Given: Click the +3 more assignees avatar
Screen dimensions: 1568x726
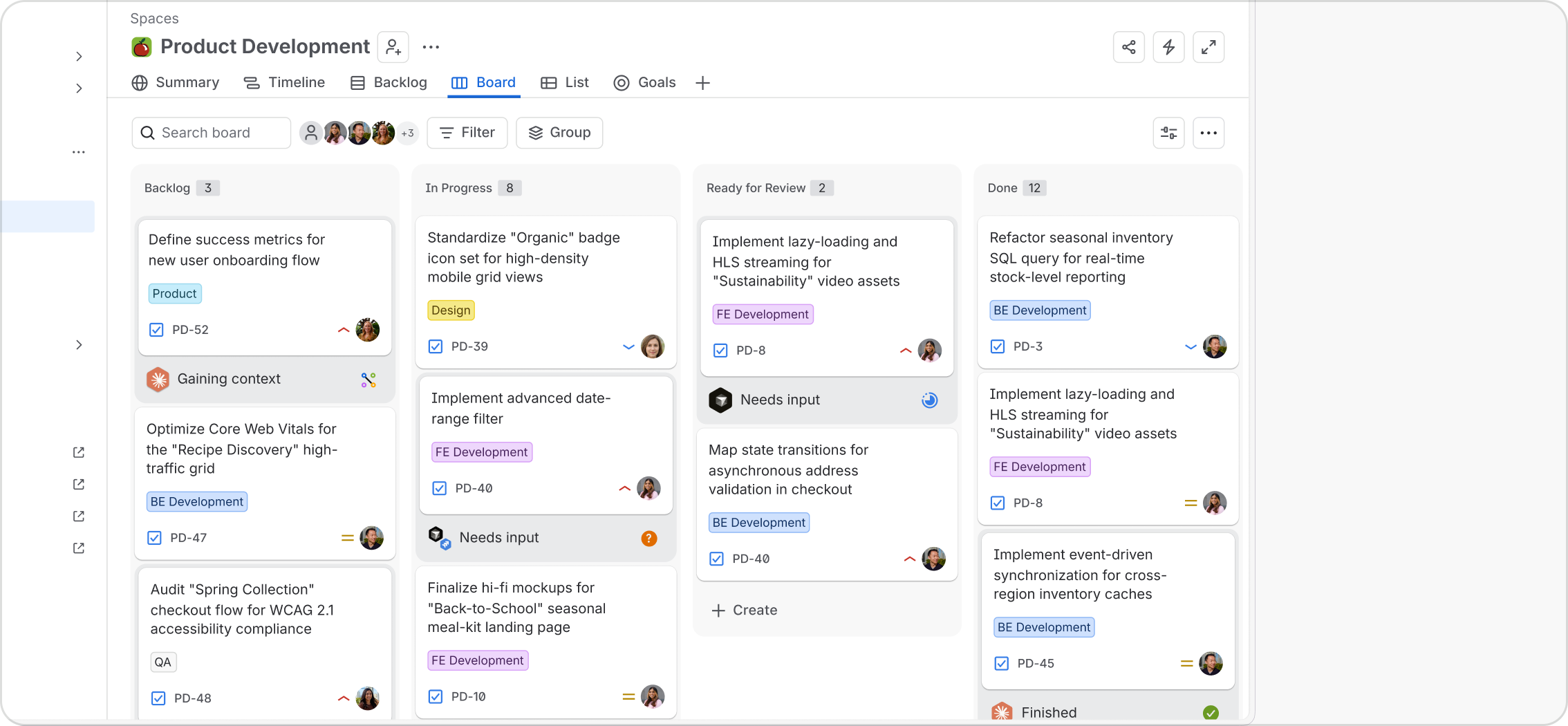Looking at the screenshot, I should coord(407,133).
